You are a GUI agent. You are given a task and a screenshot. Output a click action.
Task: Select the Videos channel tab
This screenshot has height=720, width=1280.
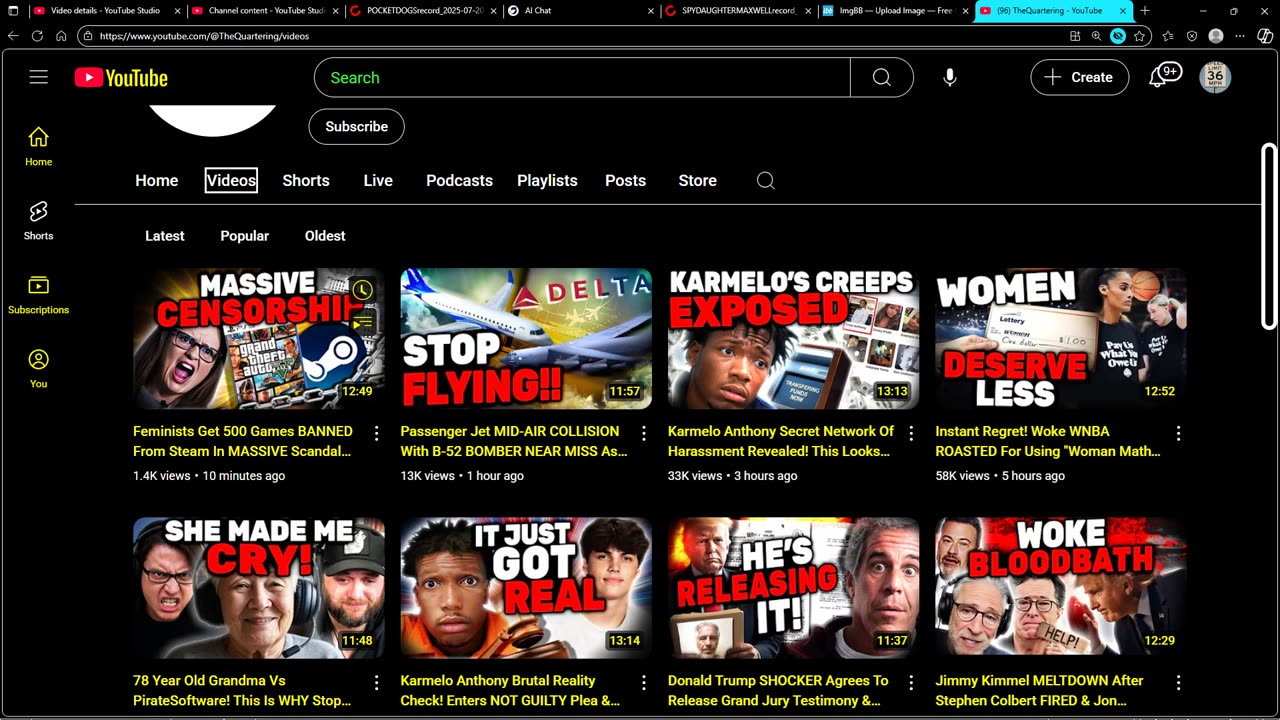231,180
